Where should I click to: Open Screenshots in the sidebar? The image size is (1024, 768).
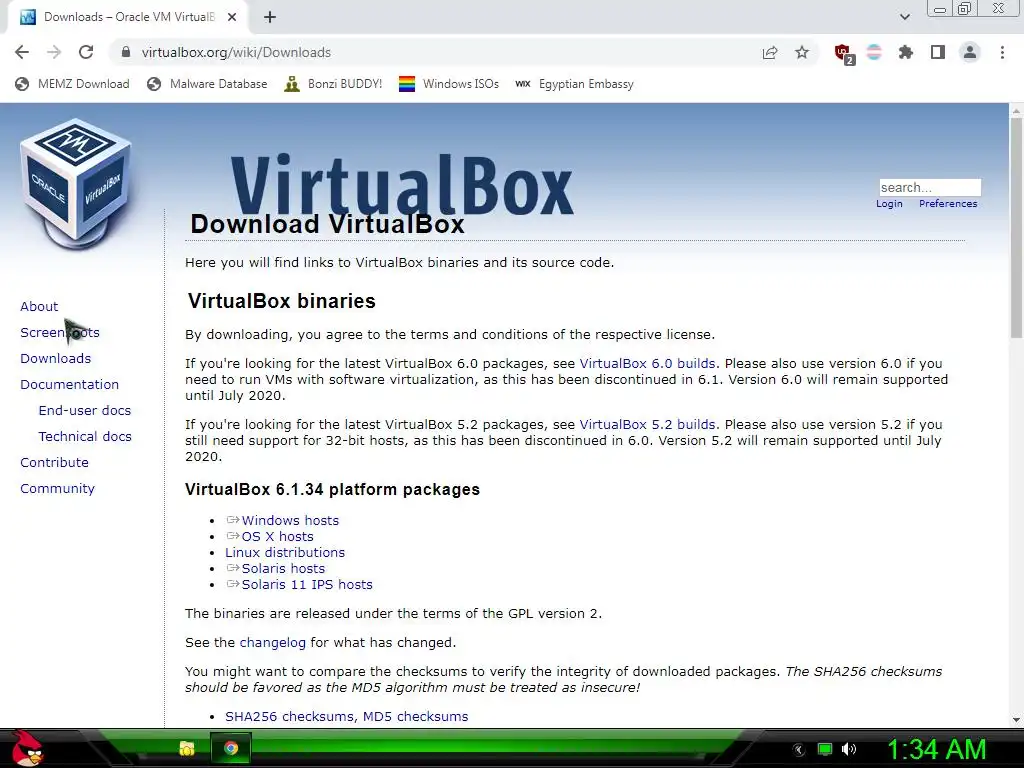(60, 332)
